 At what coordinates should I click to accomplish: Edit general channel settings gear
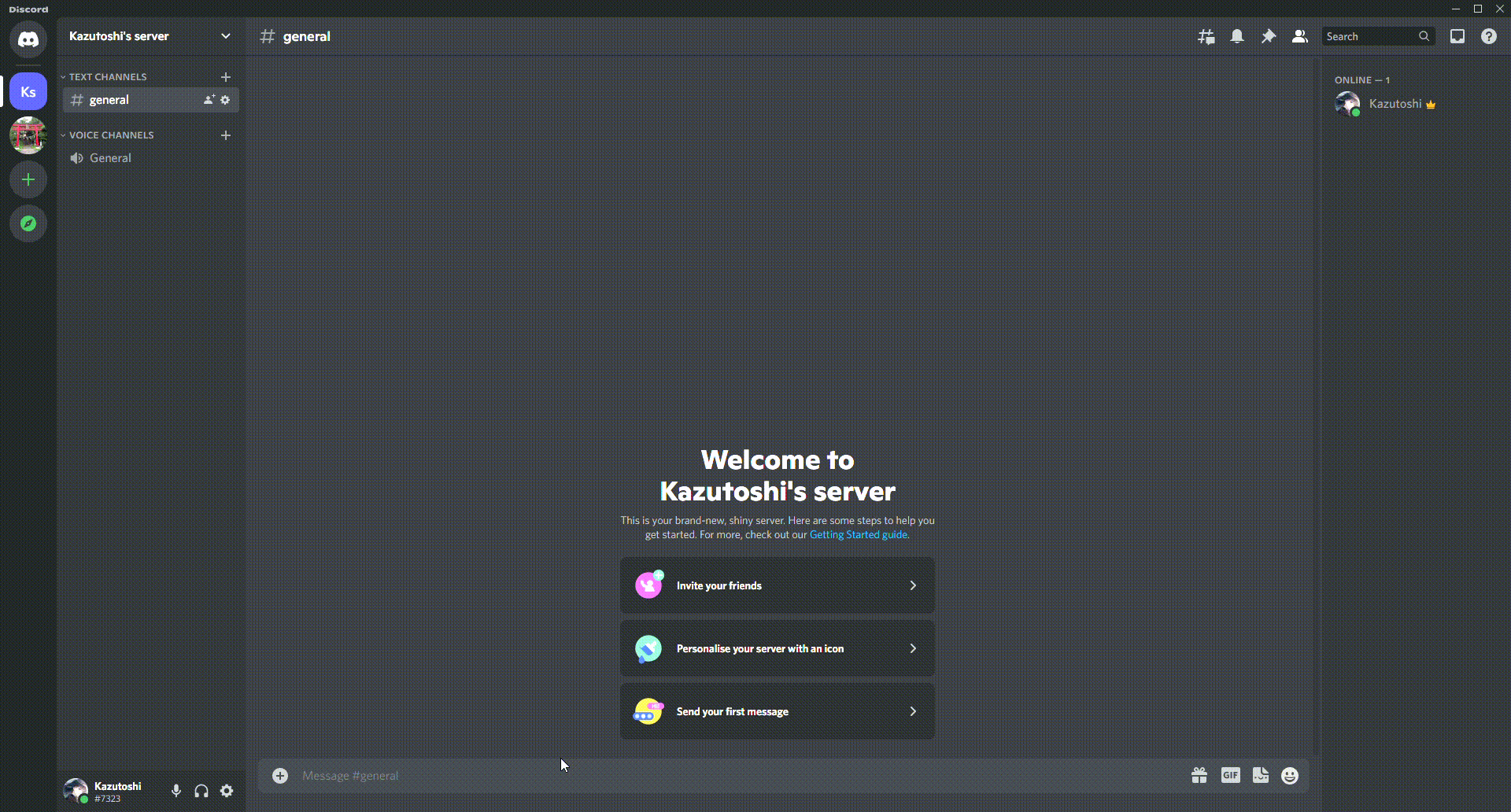click(x=225, y=100)
